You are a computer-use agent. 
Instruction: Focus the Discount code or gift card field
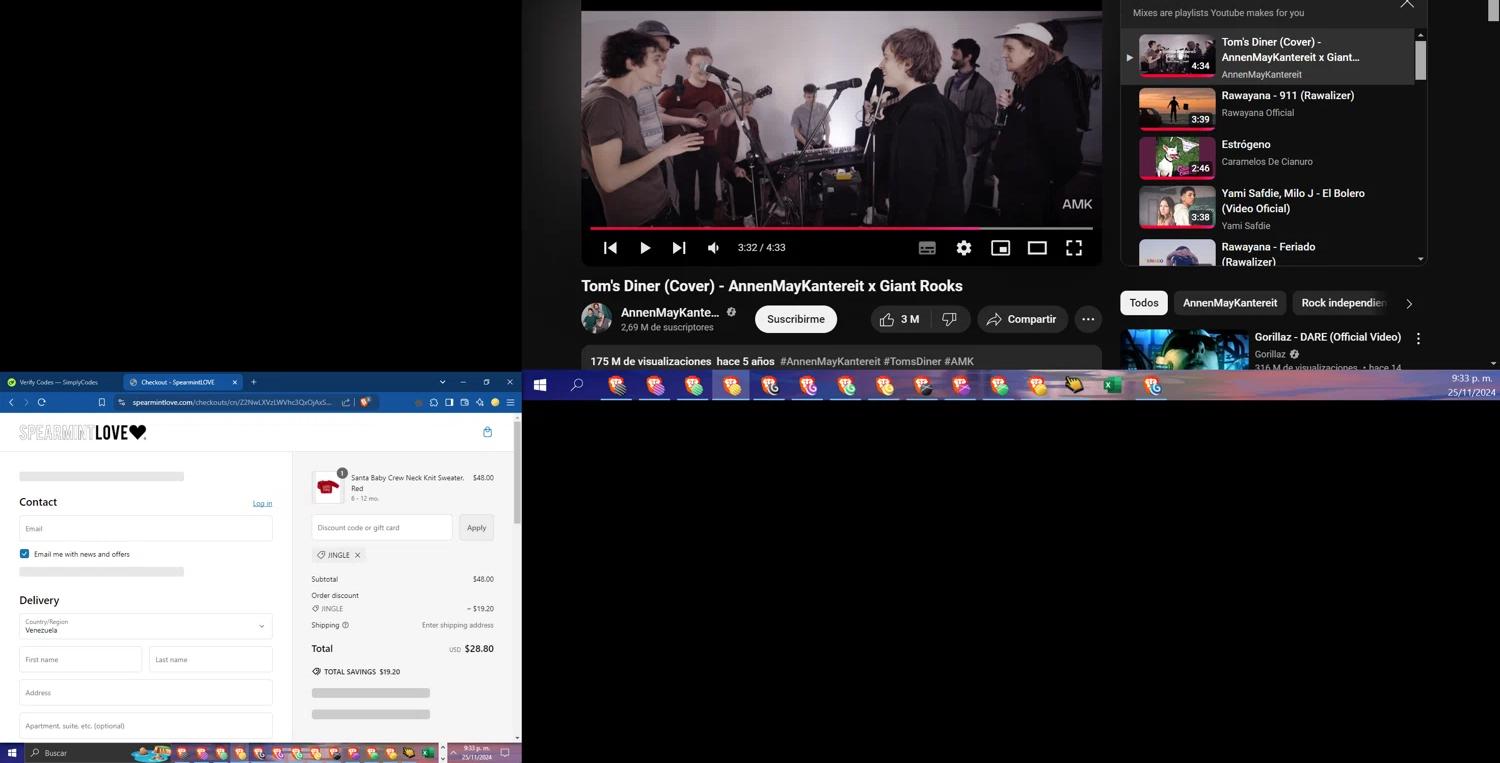click(382, 527)
